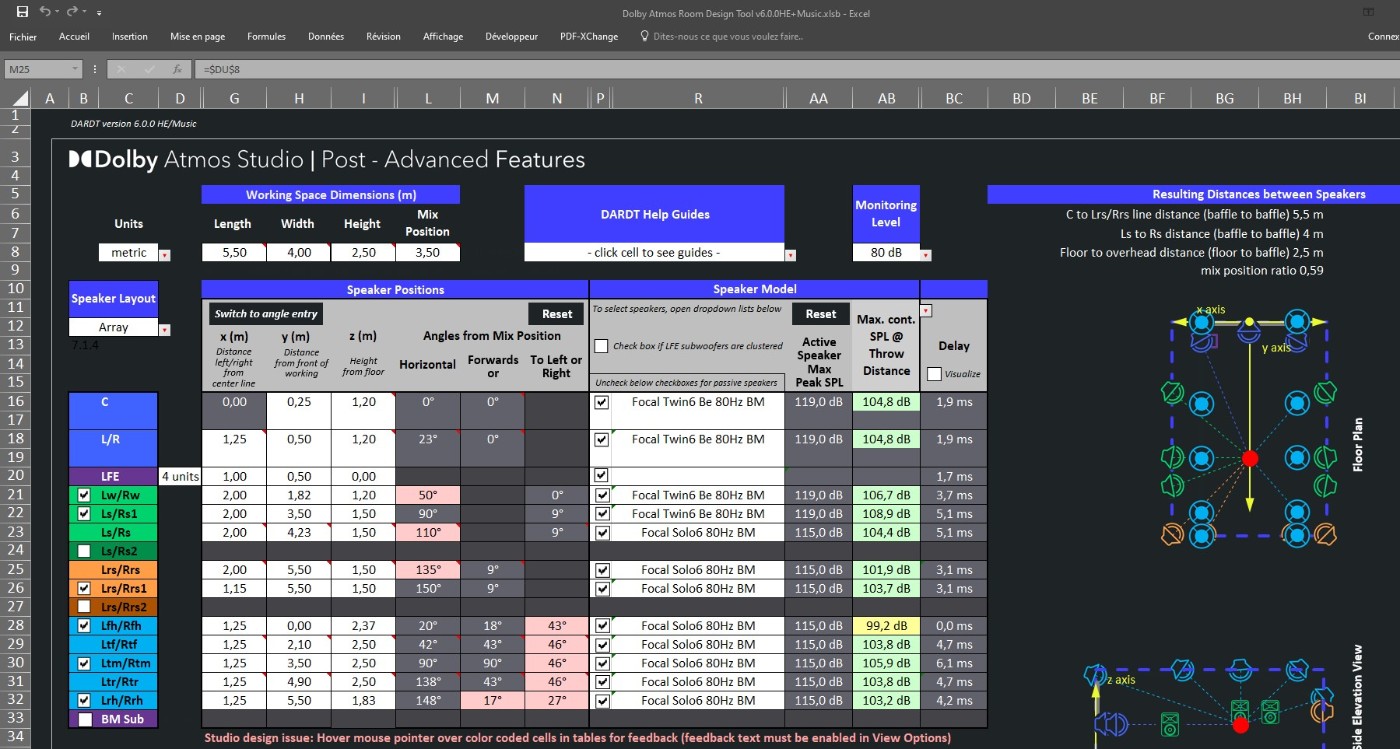Expand the Monitoring Level 80 dB dropdown
The width and height of the screenshot is (1400, 749).
pos(926,255)
